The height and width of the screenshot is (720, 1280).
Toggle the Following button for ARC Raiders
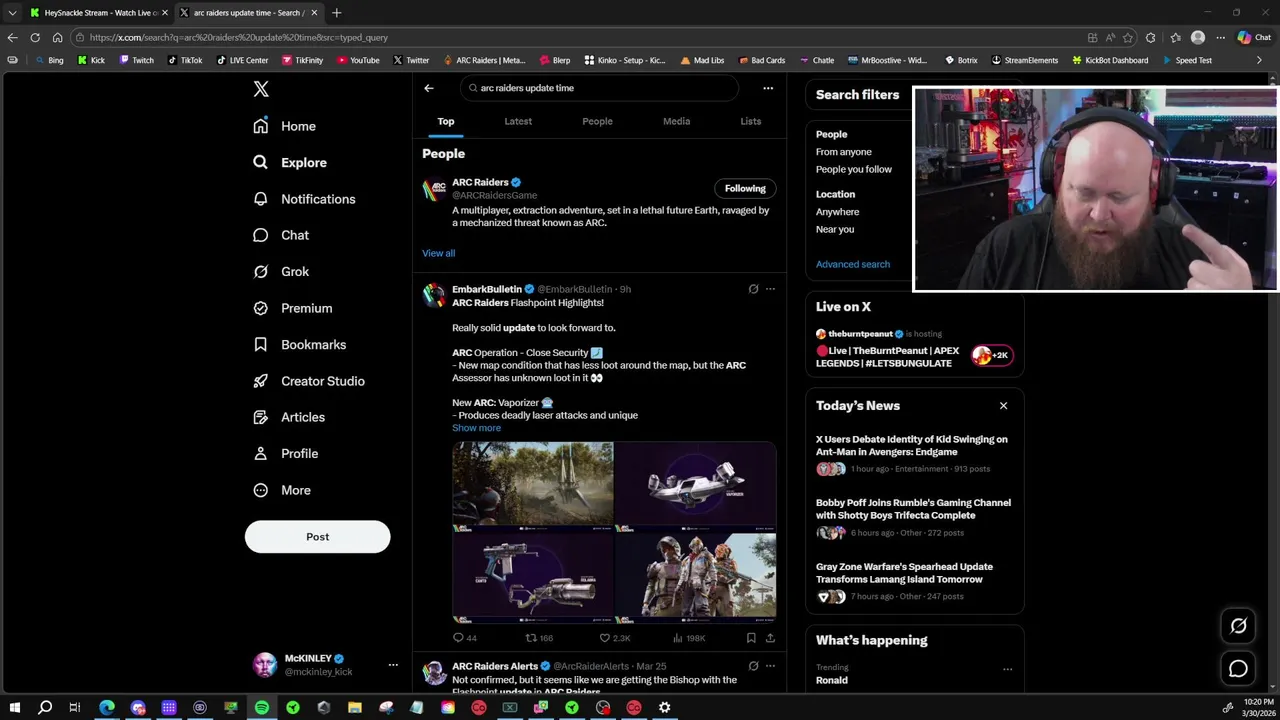coord(745,188)
